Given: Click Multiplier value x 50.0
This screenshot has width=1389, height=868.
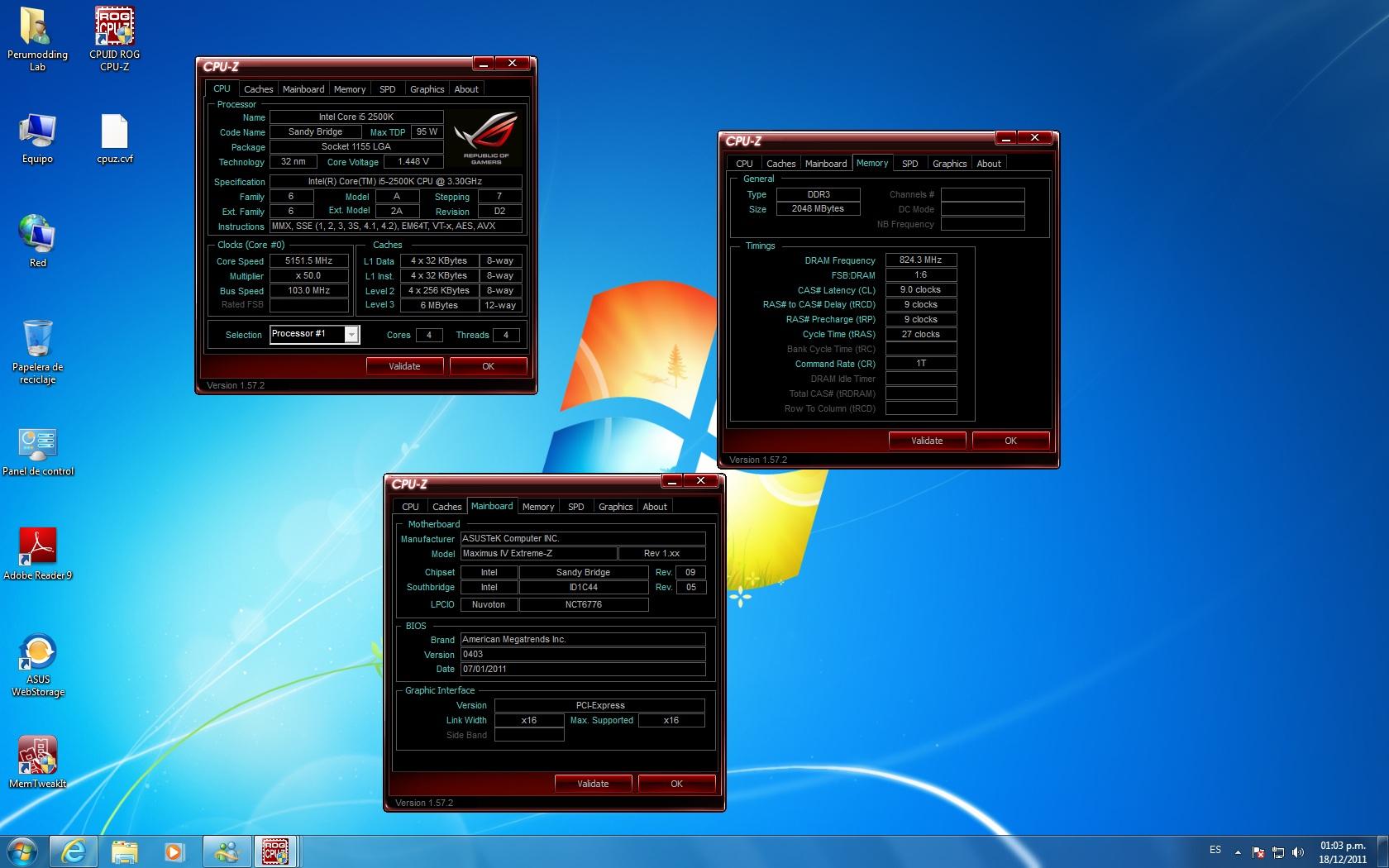Looking at the screenshot, I should pos(309,275).
